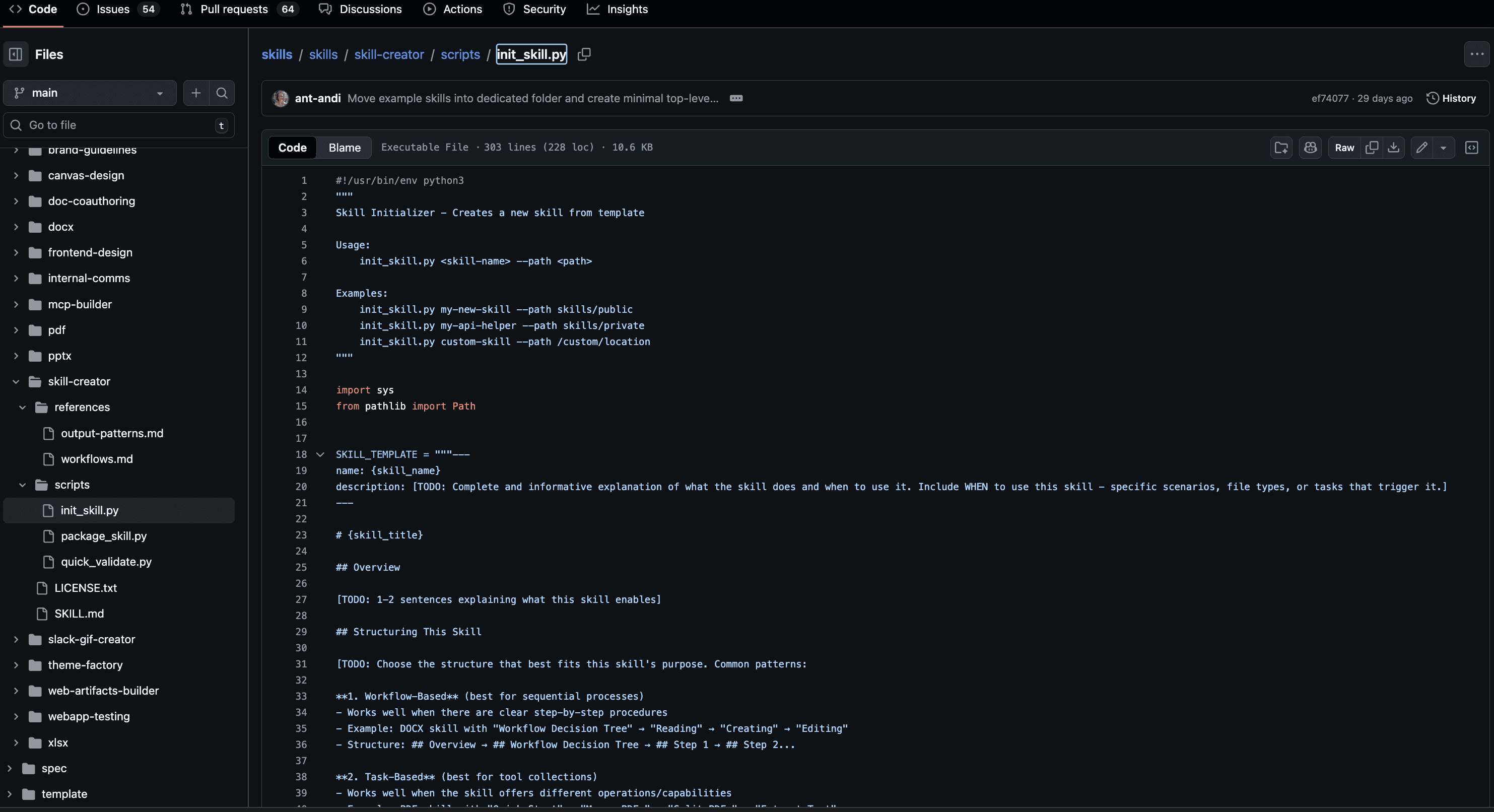Open the main branch dropdown

point(89,93)
